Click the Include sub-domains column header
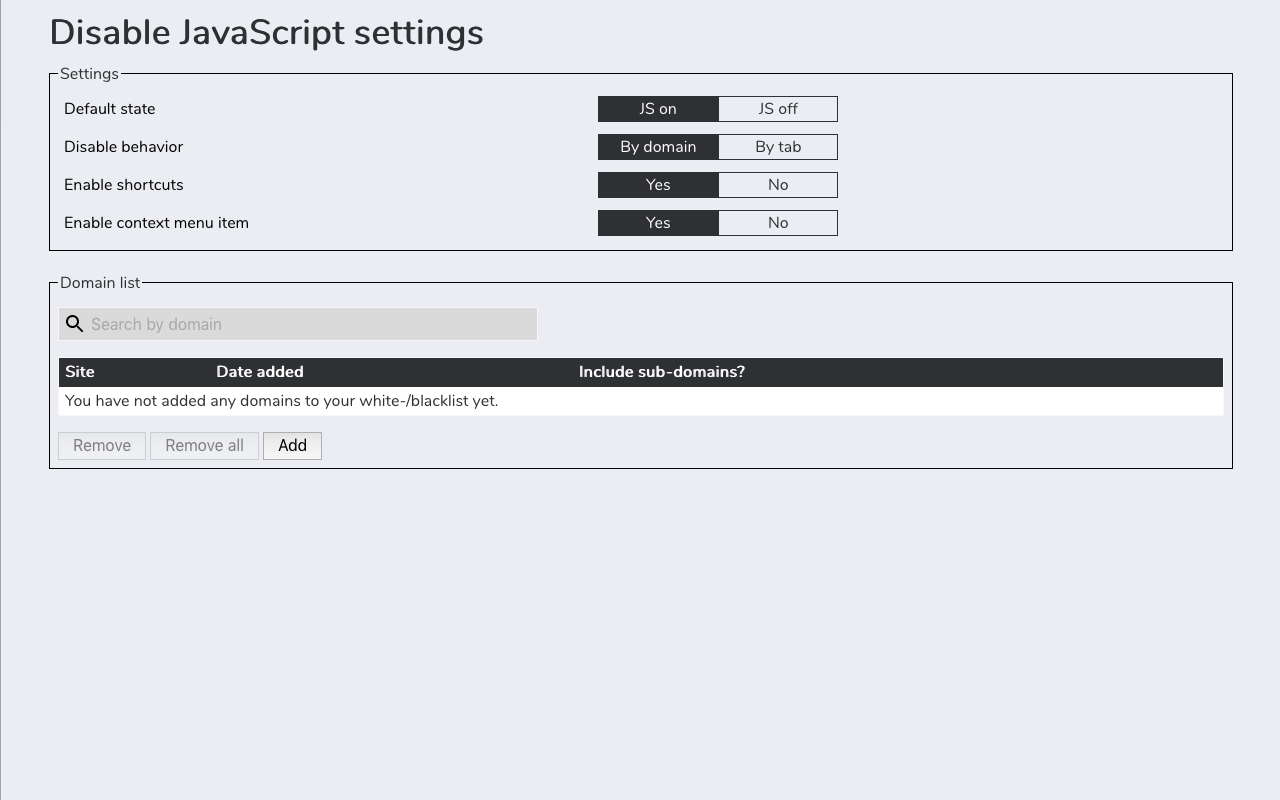This screenshot has height=800, width=1280. (x=662, y=372)
